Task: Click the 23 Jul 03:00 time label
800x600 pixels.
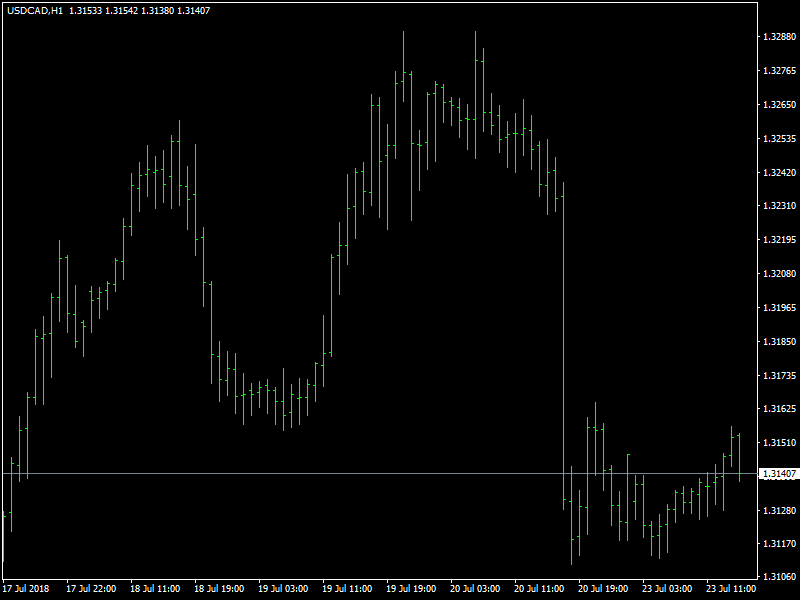Action: pos(667,589)
